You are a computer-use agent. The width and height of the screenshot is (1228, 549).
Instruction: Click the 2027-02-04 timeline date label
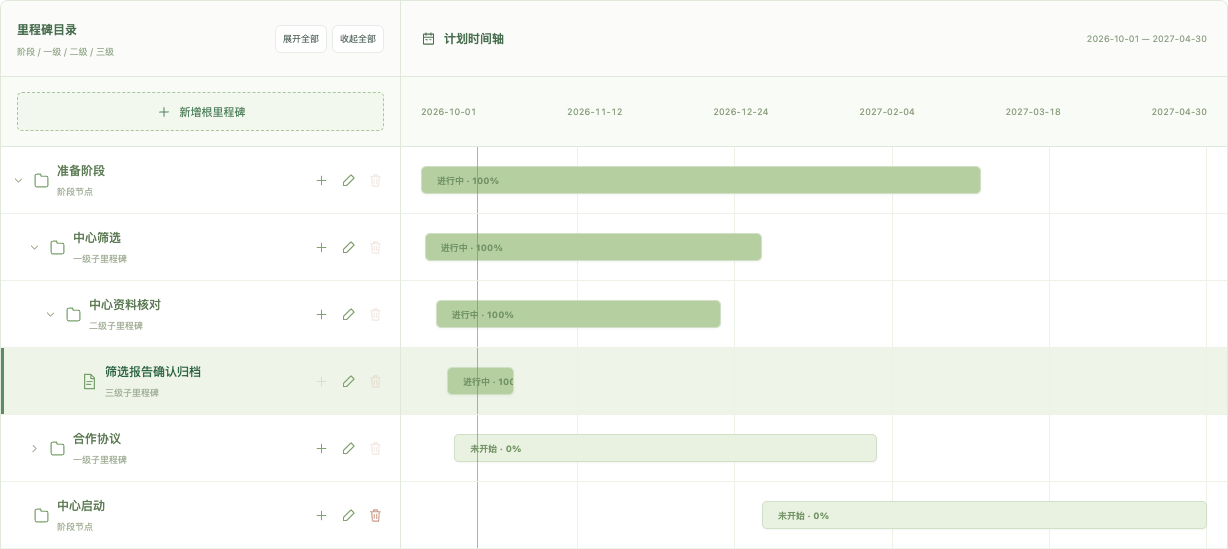[887, 112]
